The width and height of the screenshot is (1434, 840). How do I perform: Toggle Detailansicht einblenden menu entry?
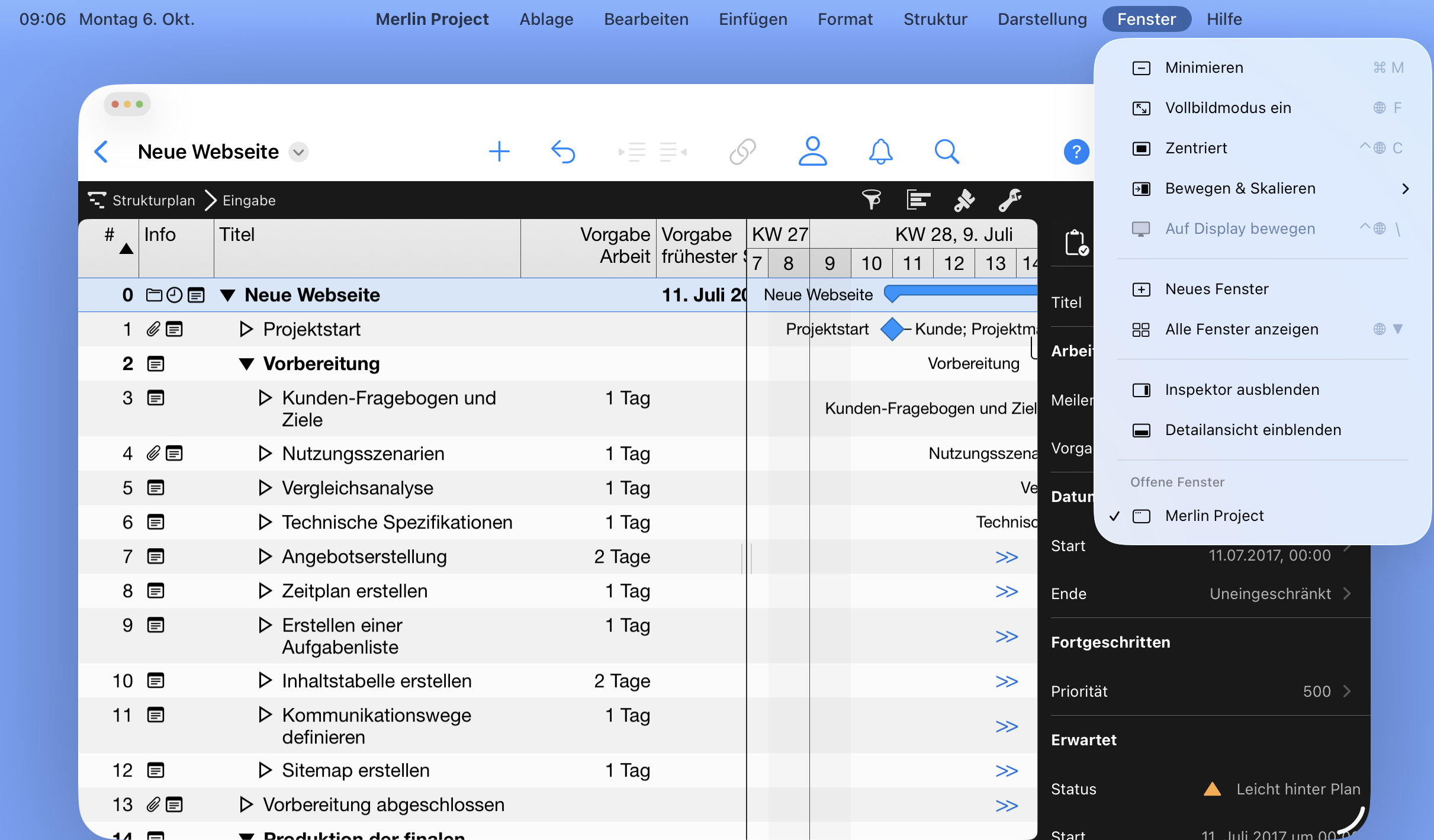coord(1252,430)
